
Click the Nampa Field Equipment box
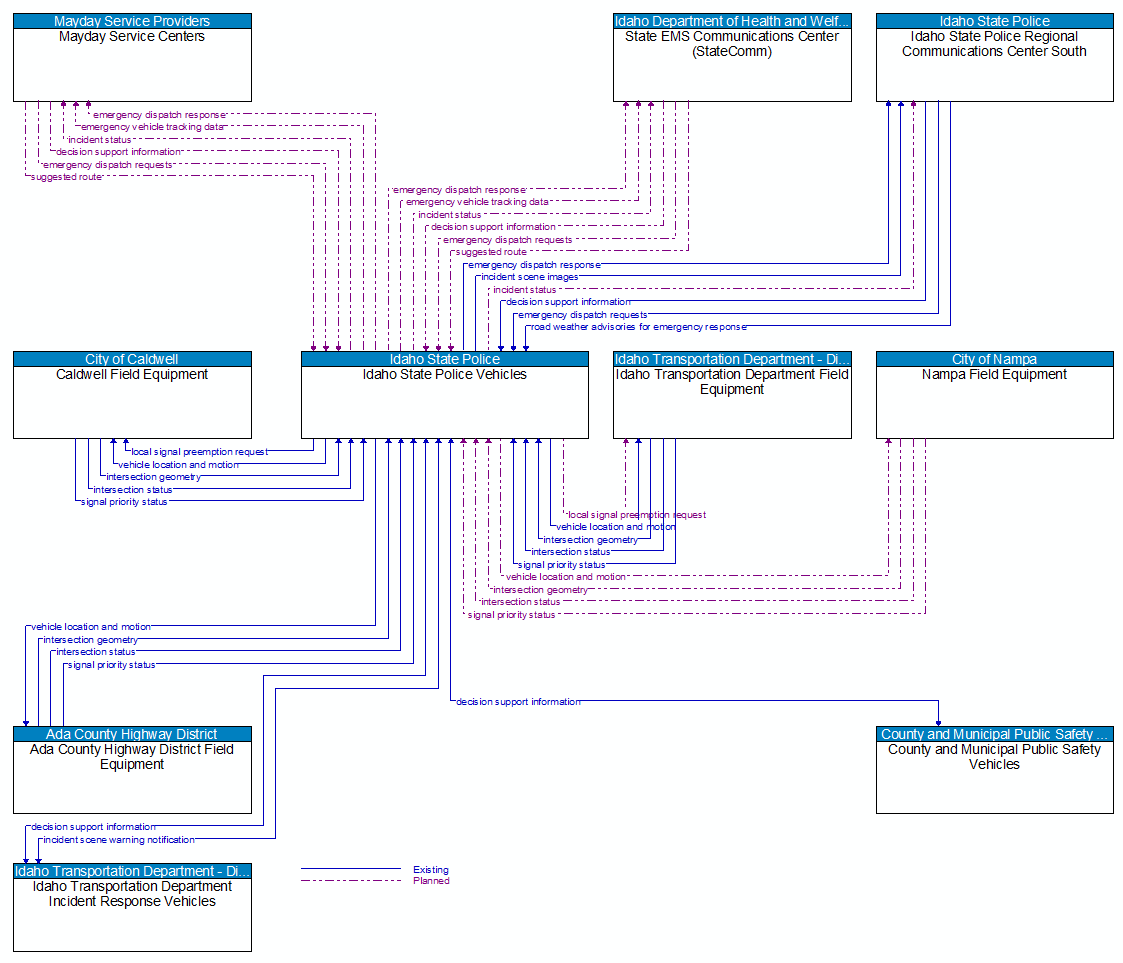(x=994, y=395)
